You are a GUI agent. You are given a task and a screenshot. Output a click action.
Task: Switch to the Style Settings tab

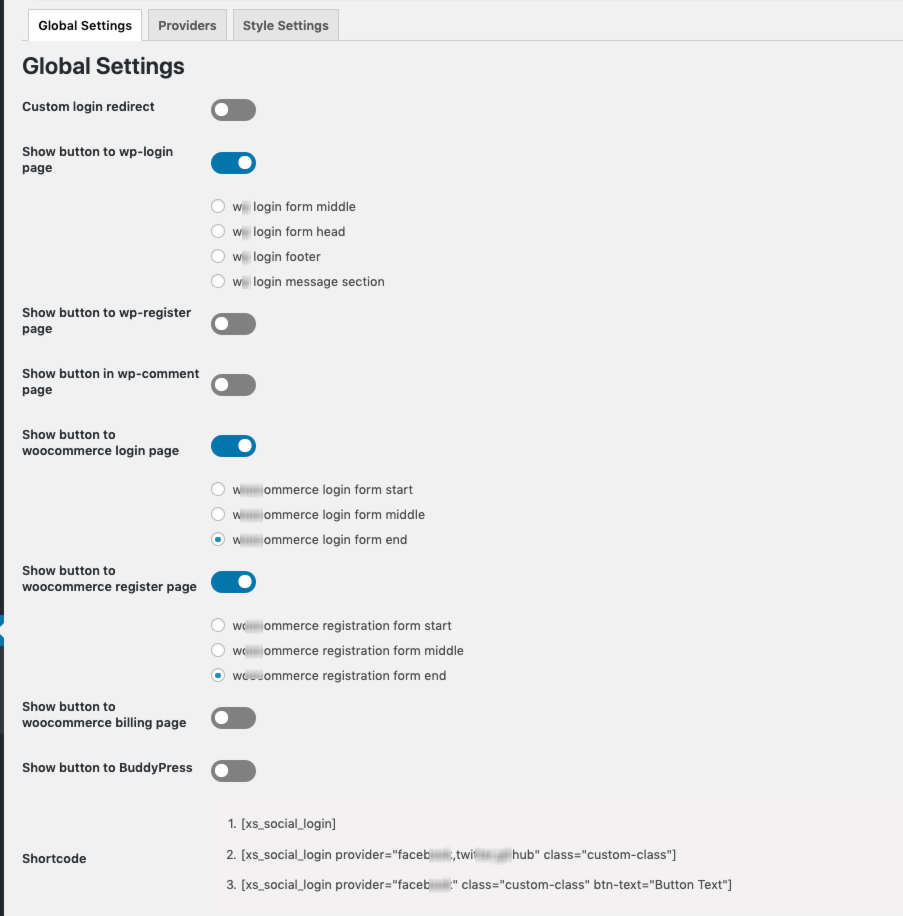click(285, 25)
